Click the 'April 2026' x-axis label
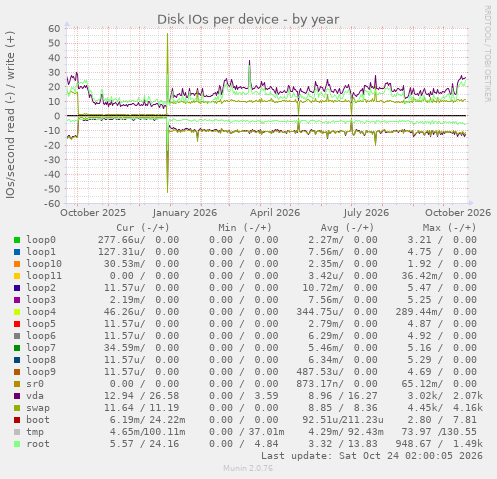Viewport: 497px width, 479px height. [x=275, y=213]
